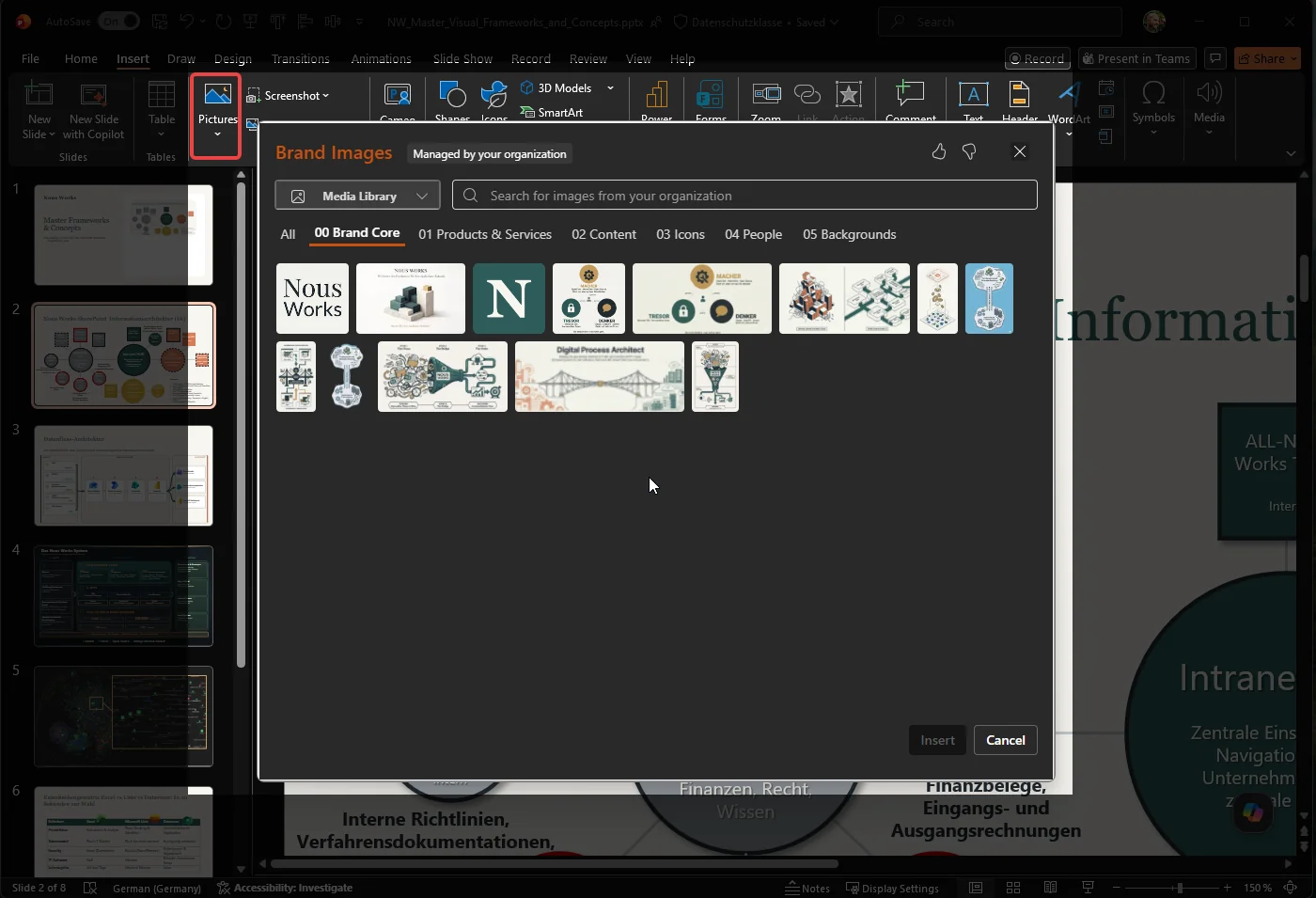Toggle the Notes pane in status bar

point(807,888)
